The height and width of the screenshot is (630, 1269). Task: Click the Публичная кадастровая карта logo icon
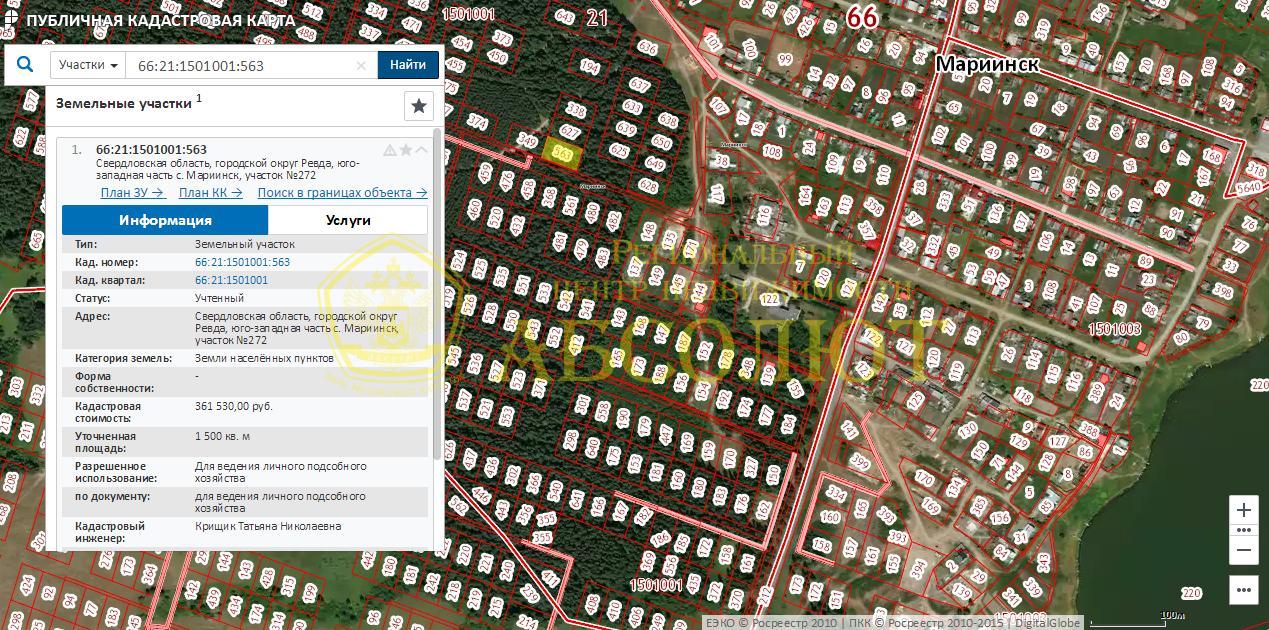point(12,20)
